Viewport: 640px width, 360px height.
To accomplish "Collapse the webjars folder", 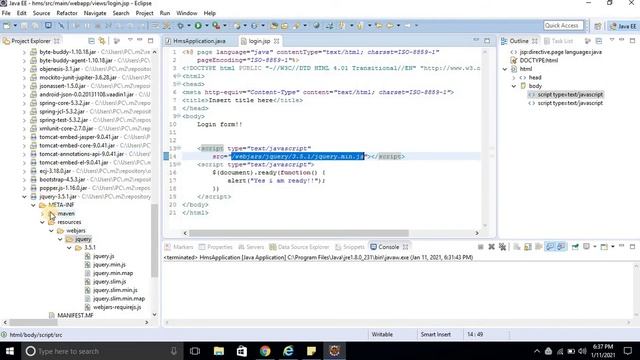I will tap(51, 231).
